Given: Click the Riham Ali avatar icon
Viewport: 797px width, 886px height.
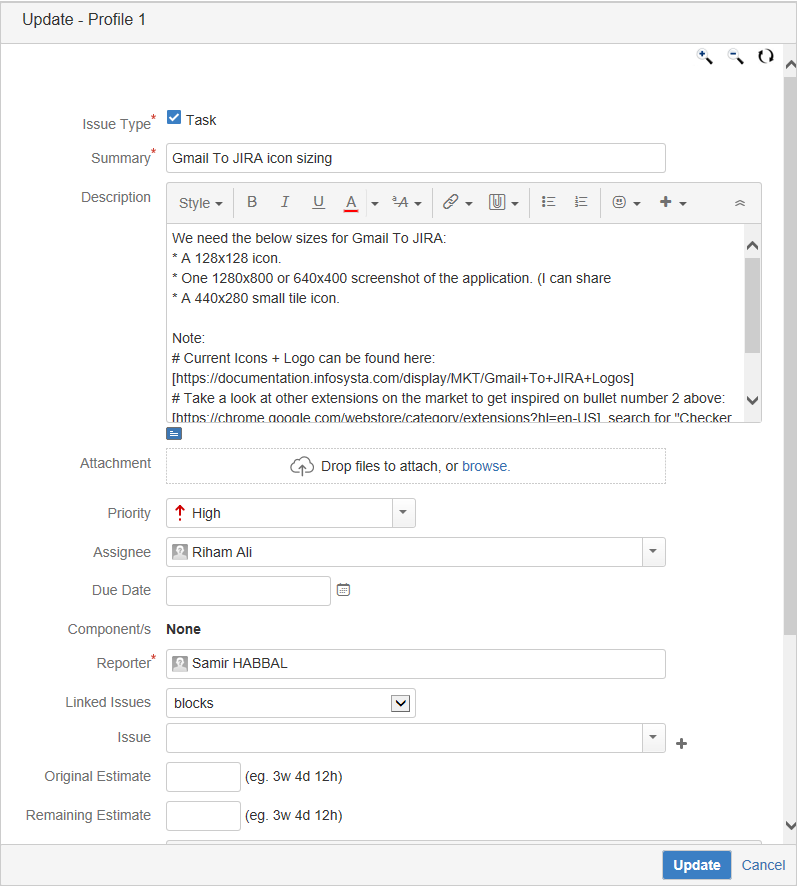Looking at the screenshot, I should pos(180,552).
